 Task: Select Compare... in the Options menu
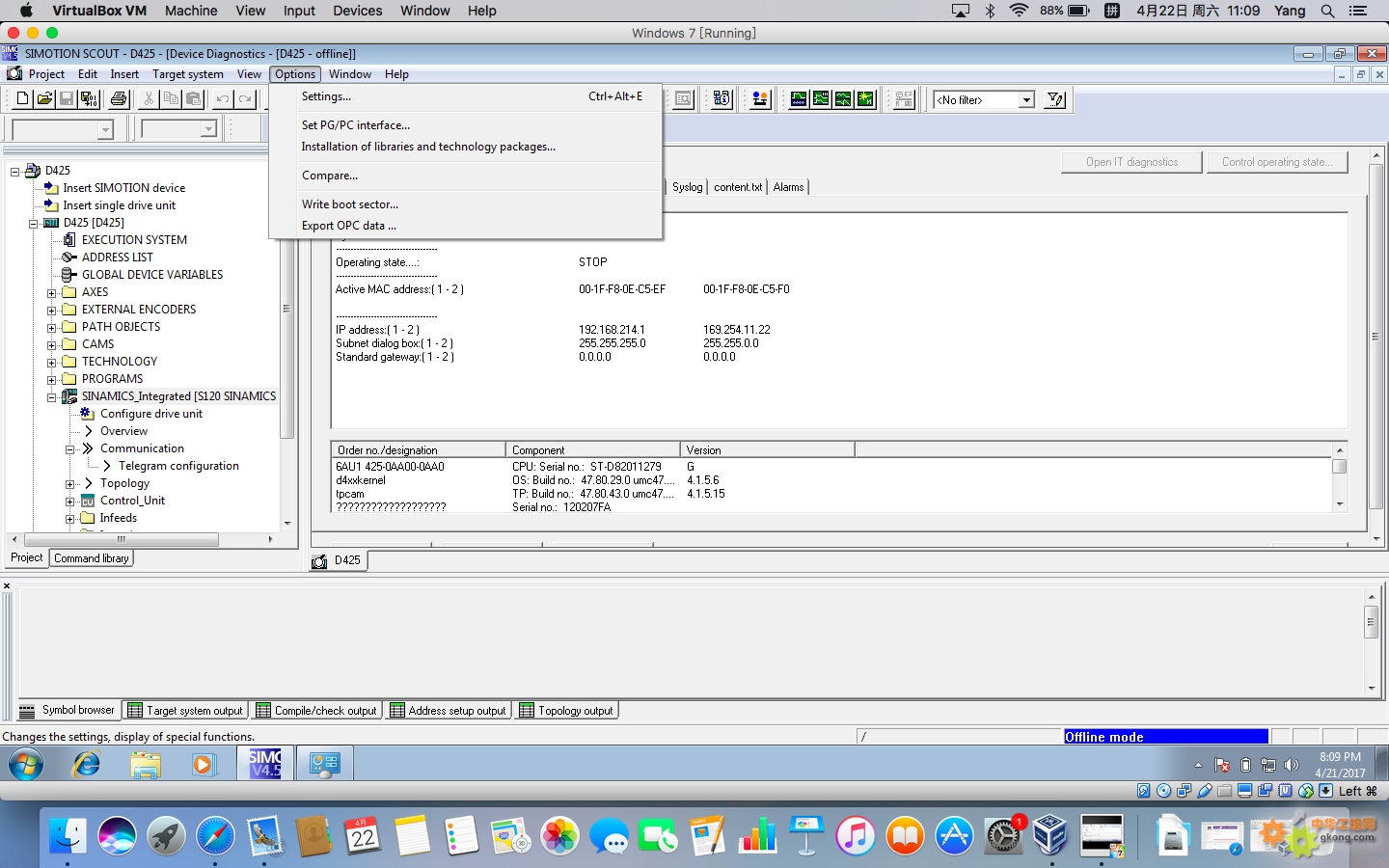point(466,176)
